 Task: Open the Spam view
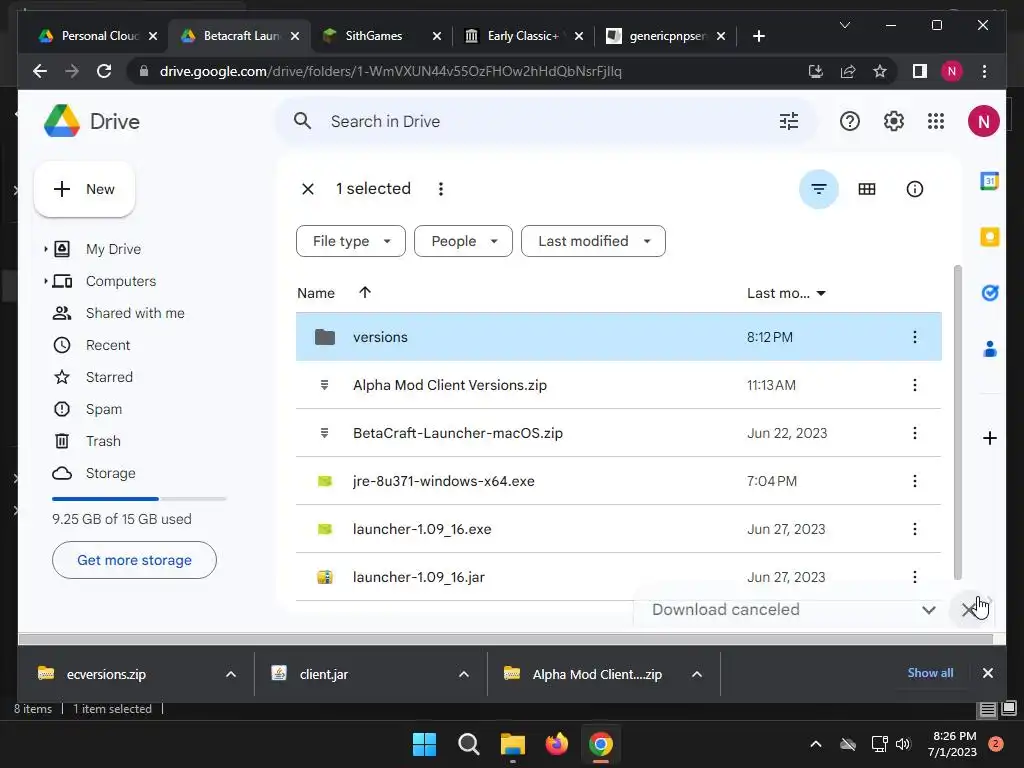(104, 409)
